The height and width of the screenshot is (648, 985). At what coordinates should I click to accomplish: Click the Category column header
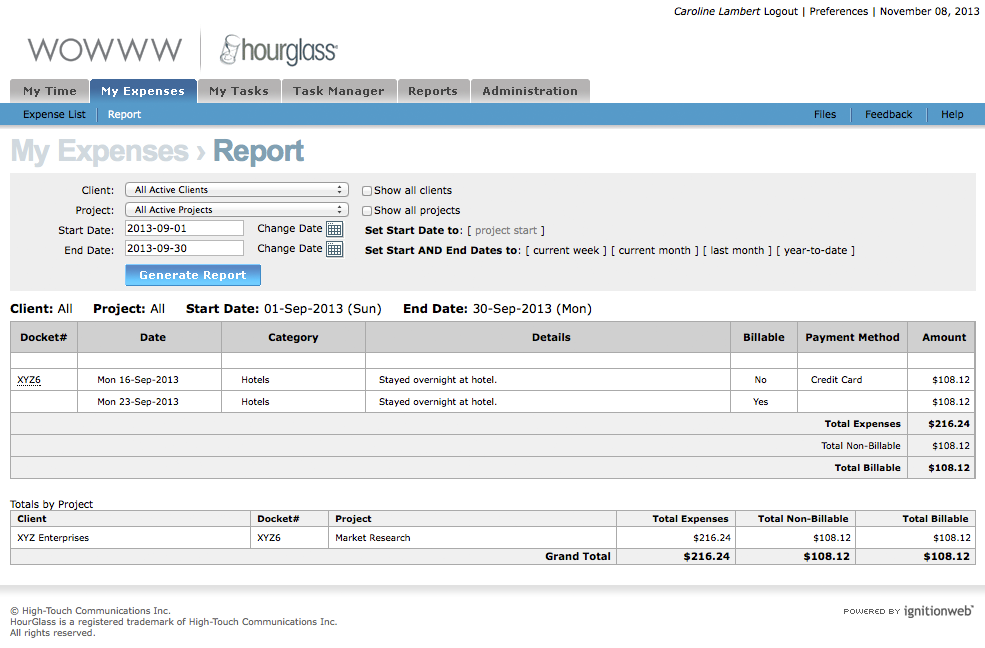(x=293, y=337)
